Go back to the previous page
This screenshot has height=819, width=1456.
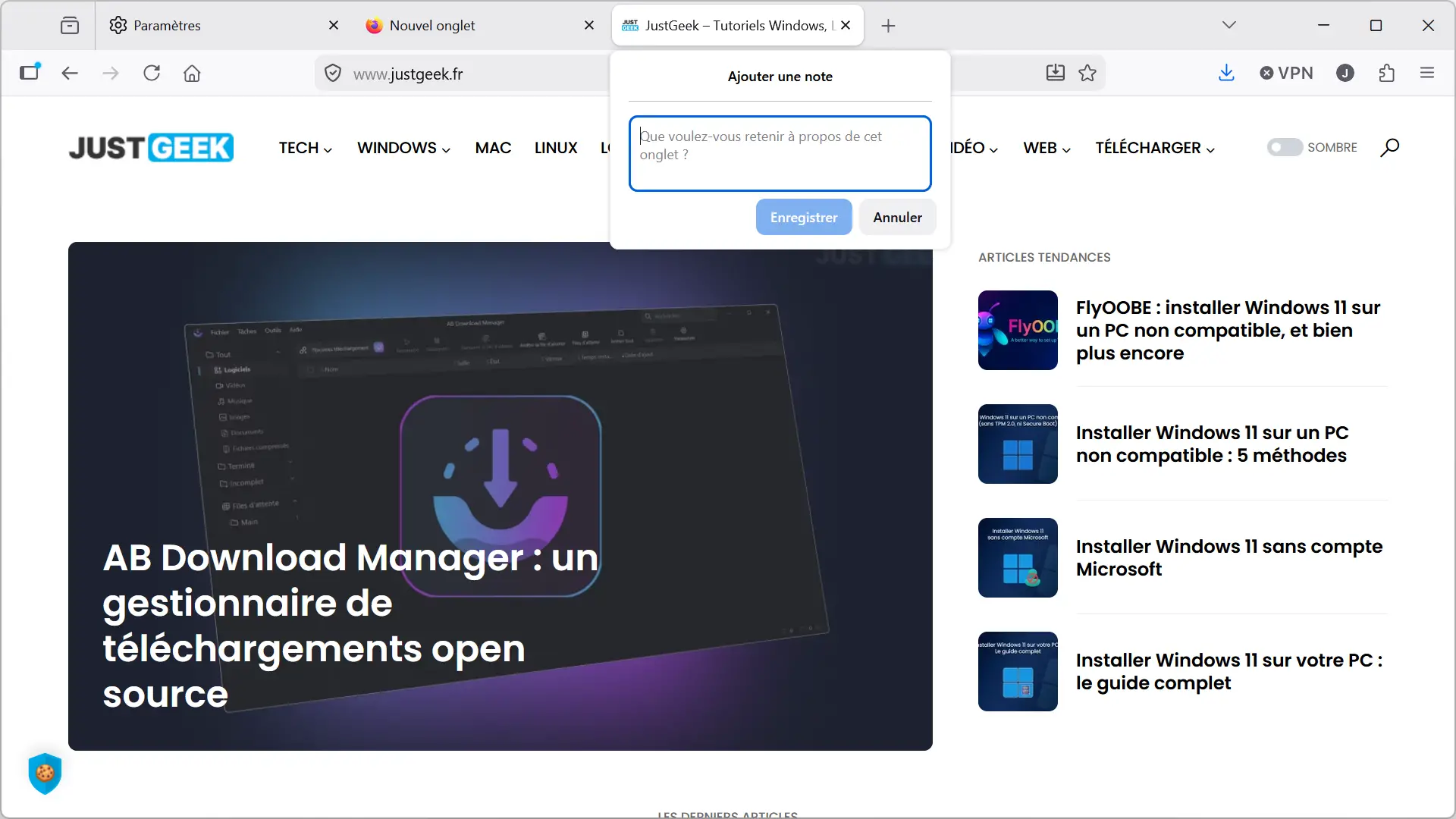(x=70, y=73)
